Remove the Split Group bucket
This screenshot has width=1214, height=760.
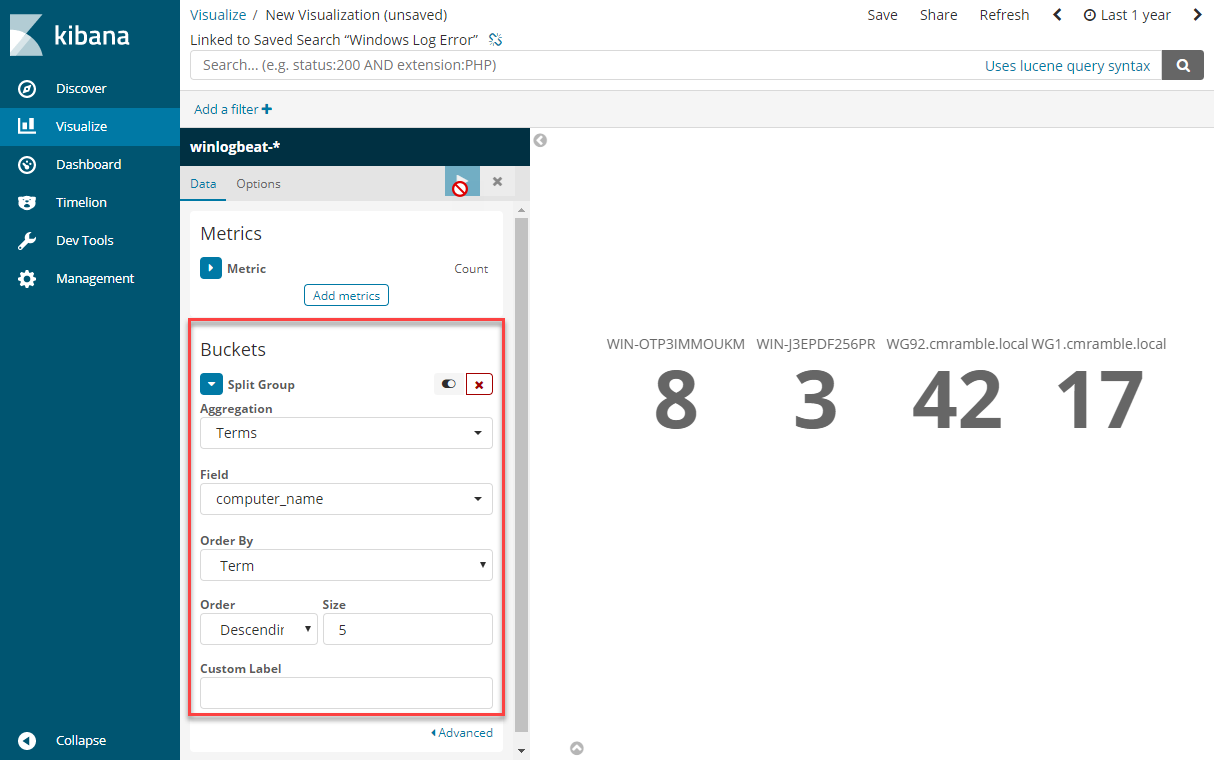pos(479,384)
